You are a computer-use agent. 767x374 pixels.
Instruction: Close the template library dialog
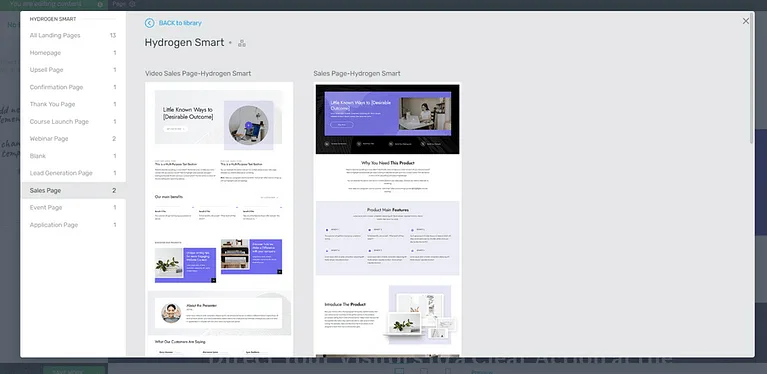(x=745, y=21)
